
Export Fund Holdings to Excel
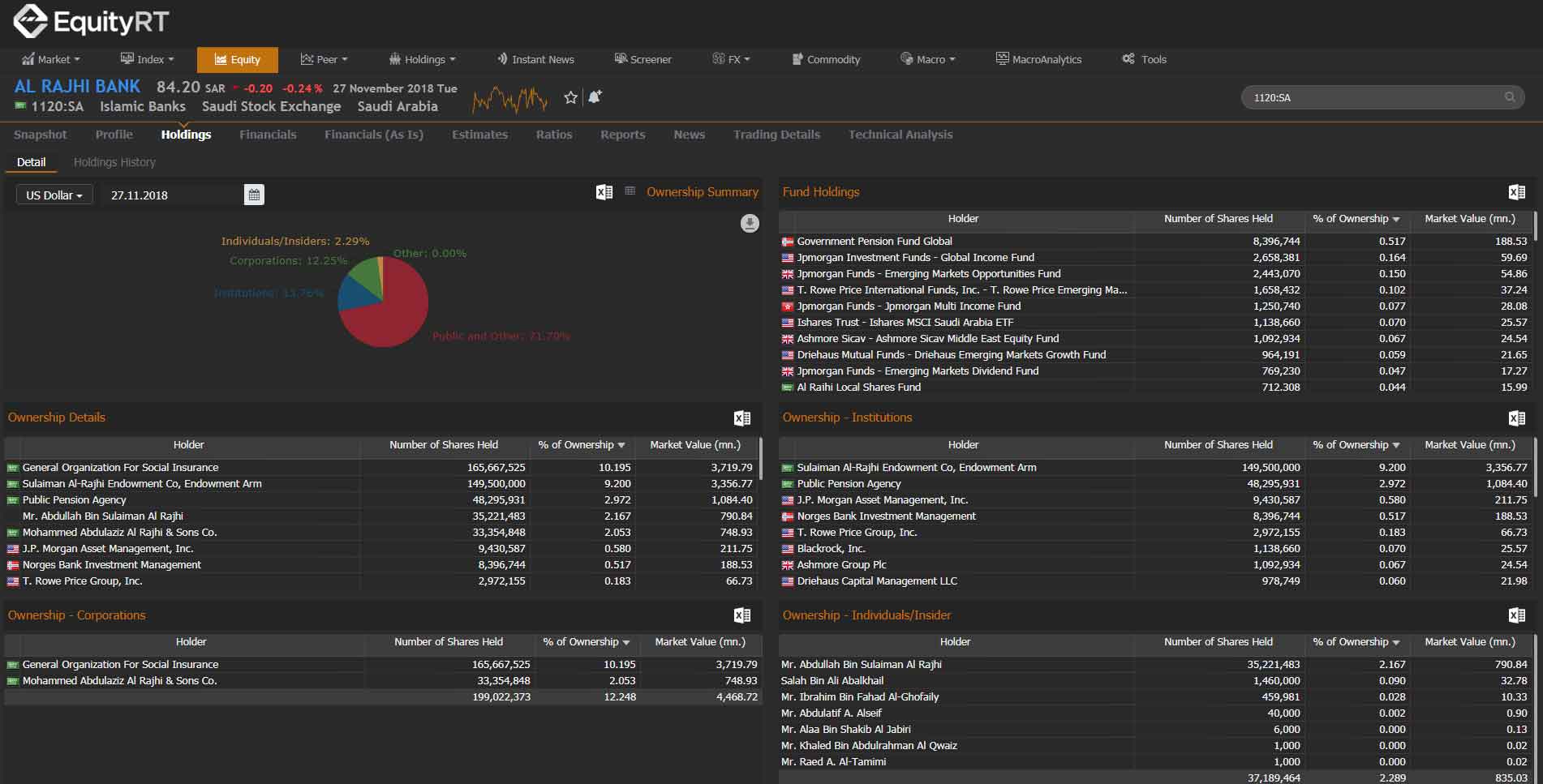1516,192
